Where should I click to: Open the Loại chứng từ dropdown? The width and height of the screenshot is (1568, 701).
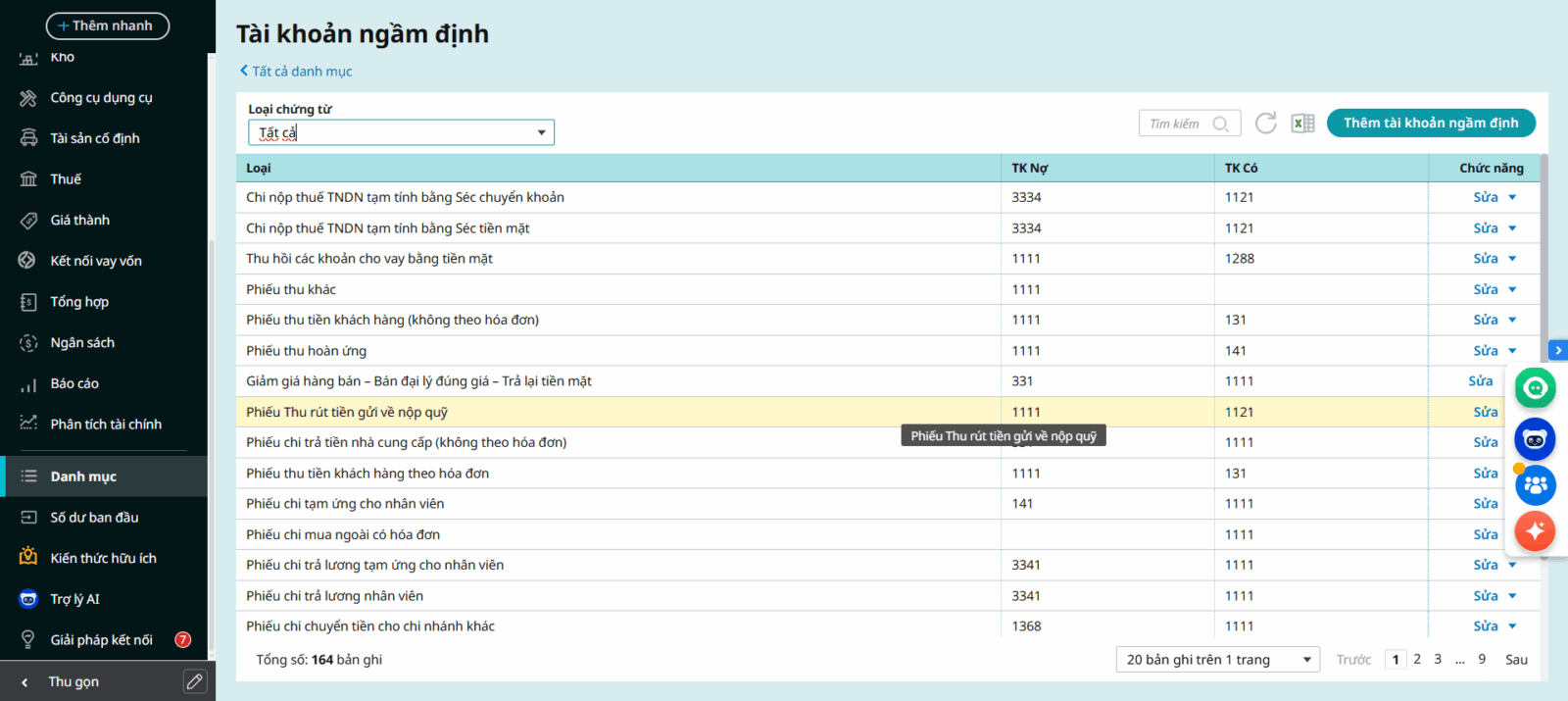coord(401,132)
